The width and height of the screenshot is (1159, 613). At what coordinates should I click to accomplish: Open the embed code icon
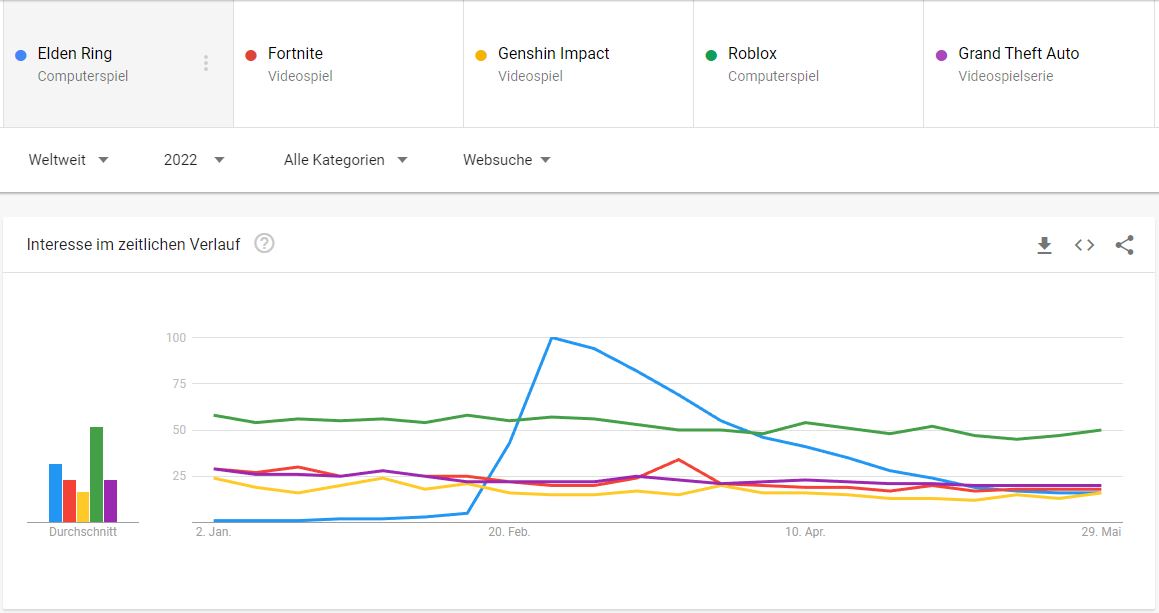tap(1084, 245)
